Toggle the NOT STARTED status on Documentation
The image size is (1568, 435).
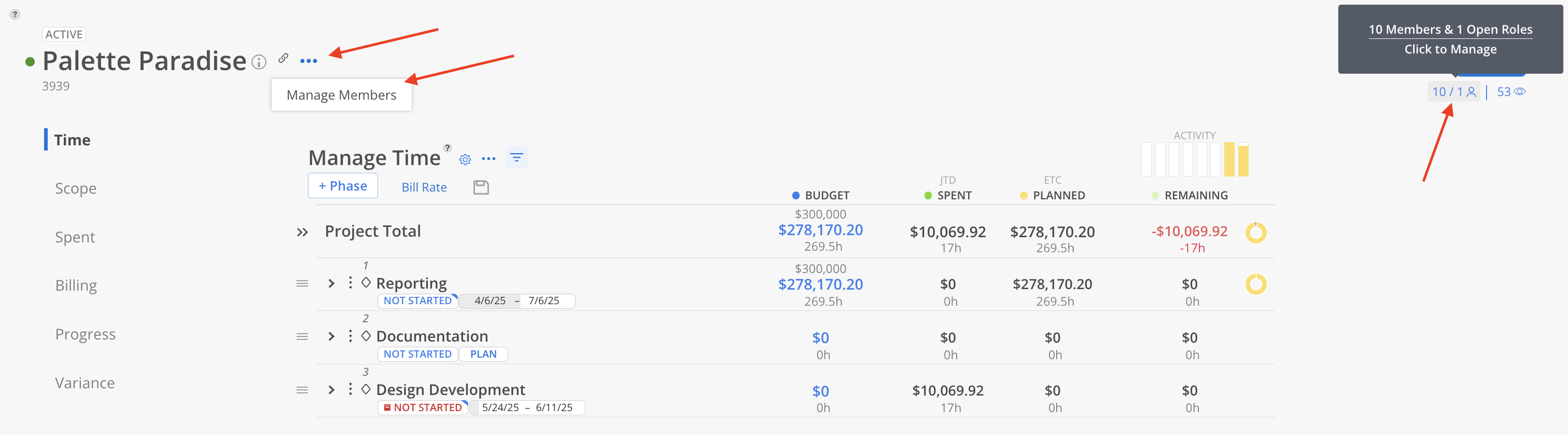point(417,354)
